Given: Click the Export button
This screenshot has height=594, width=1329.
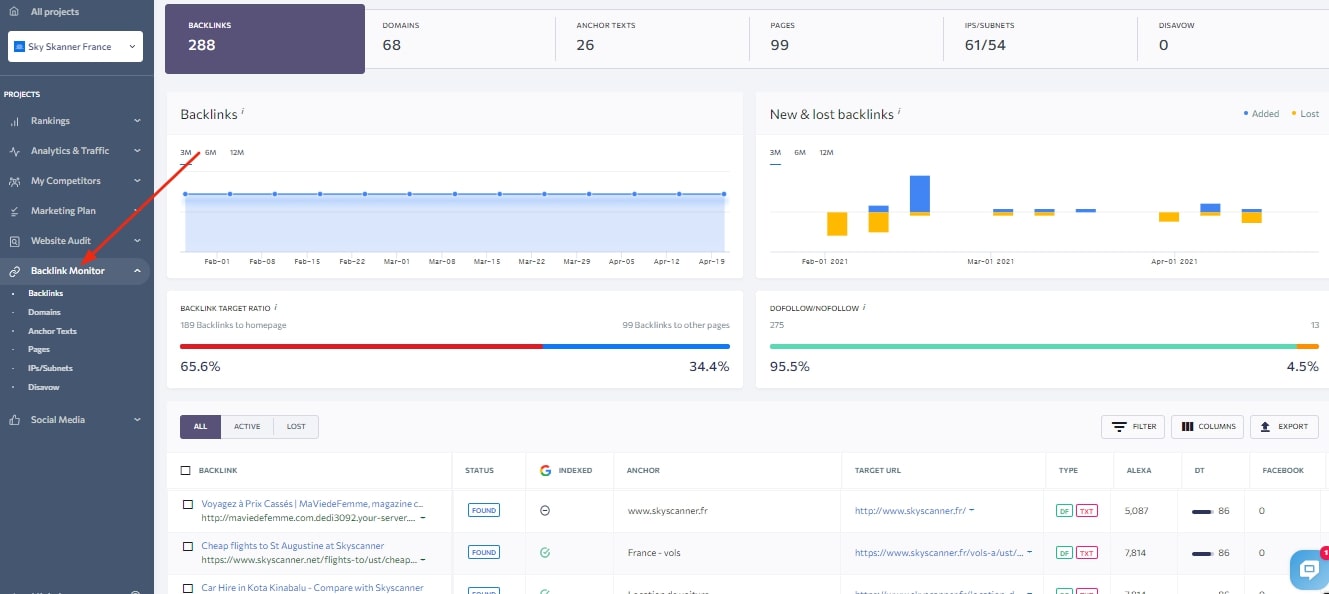Looking at the screenshot, I should click(1284, 426).
